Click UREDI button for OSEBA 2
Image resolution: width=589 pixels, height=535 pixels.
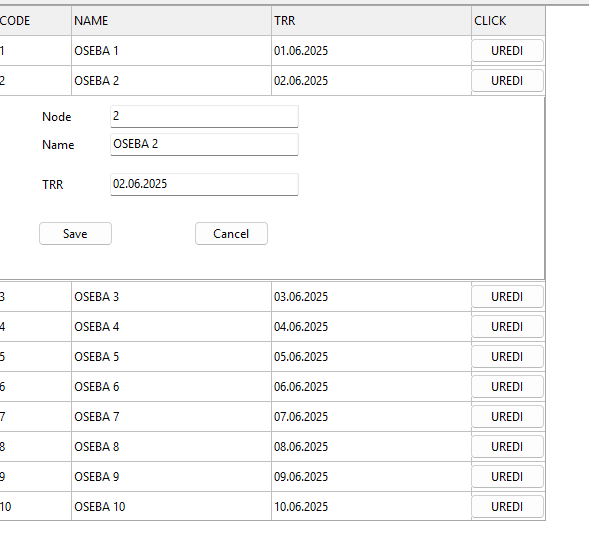coord(507,81)
